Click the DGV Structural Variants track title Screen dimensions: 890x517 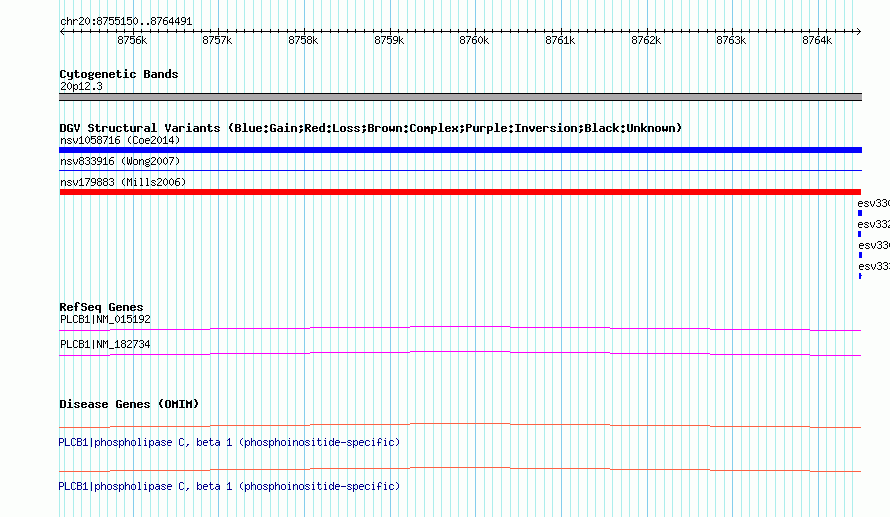click(x=370, y=128)
